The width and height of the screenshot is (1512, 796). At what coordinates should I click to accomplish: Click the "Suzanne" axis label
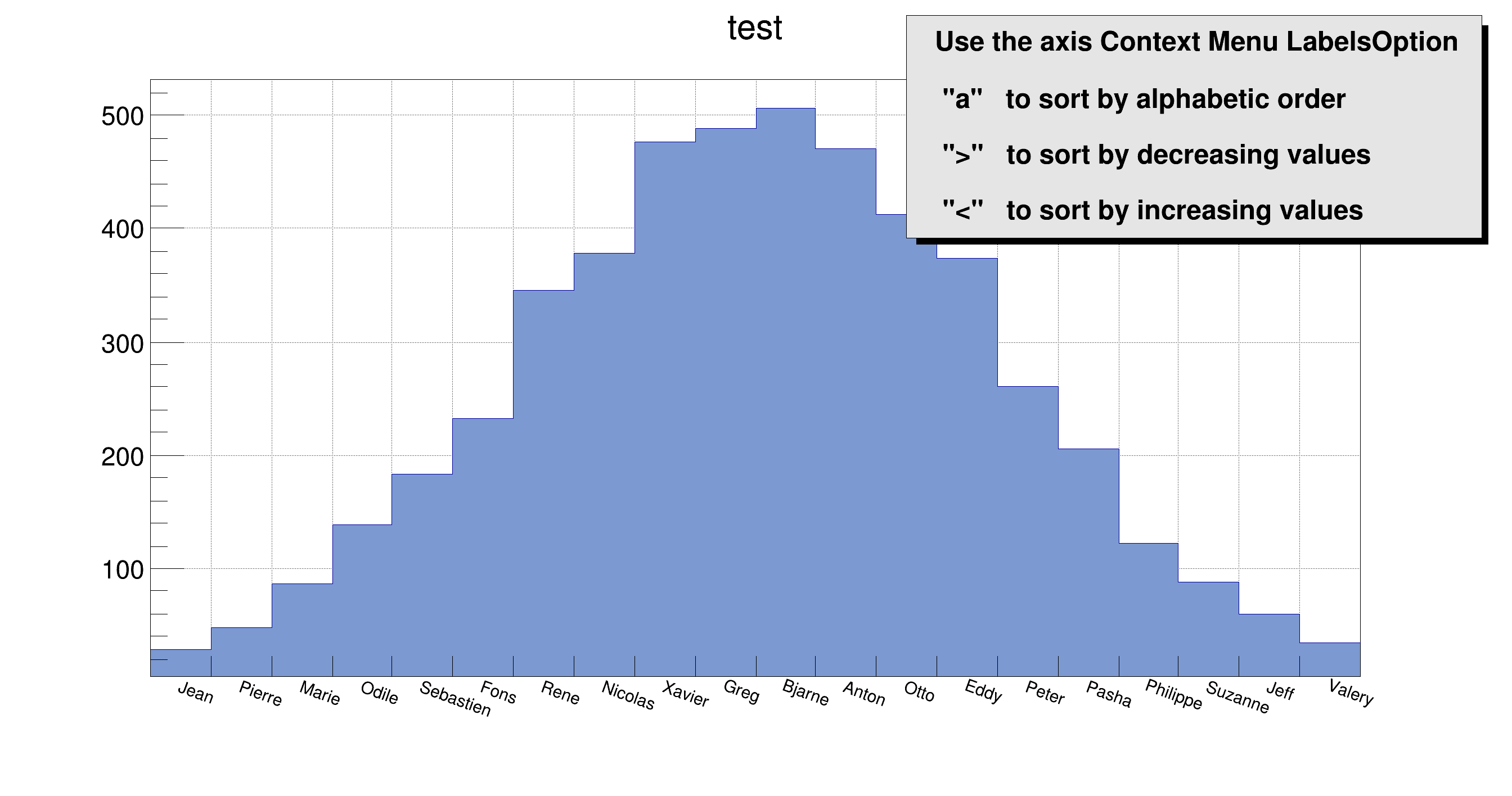pos(1237,698)
